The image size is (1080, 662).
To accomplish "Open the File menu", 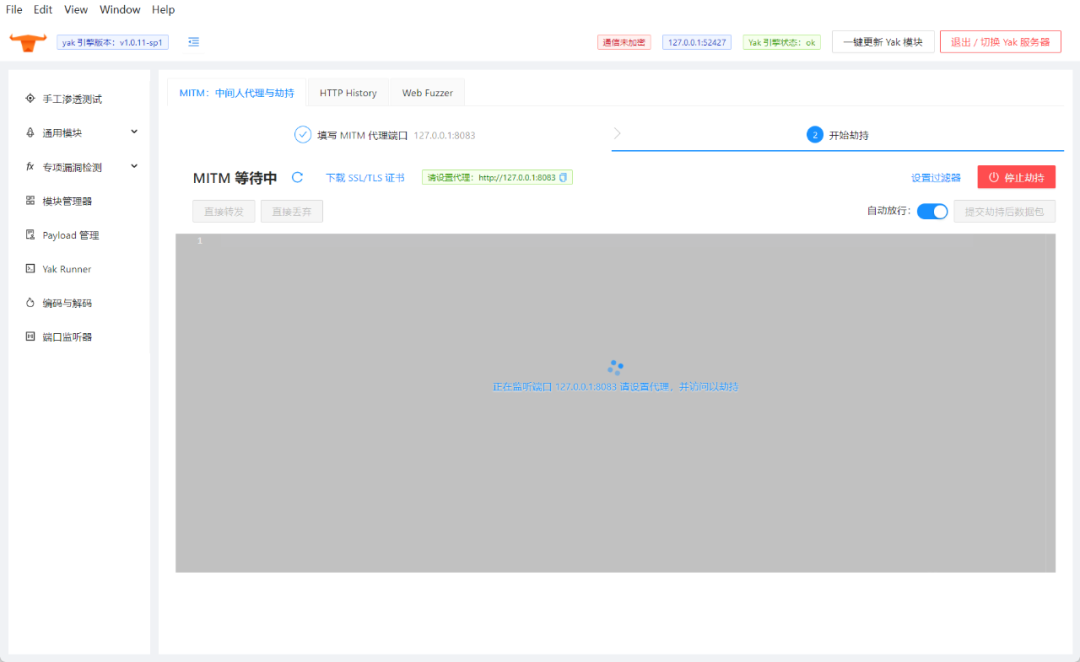I will pyautogui.click(x=14, y=10).
